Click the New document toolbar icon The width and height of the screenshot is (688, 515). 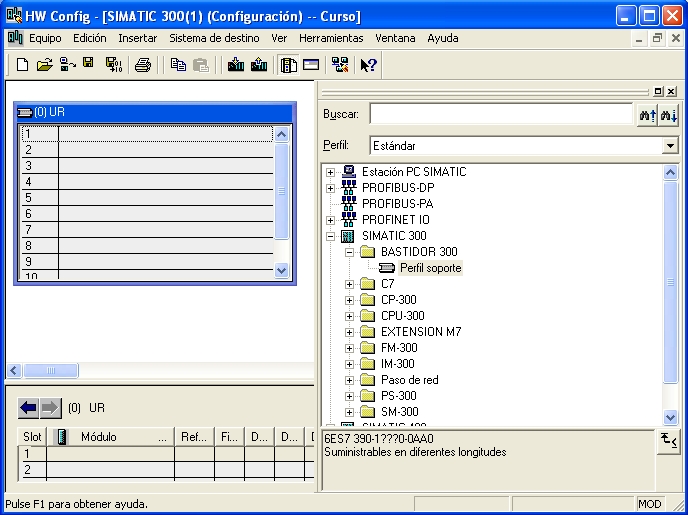[x=22, y=65]
